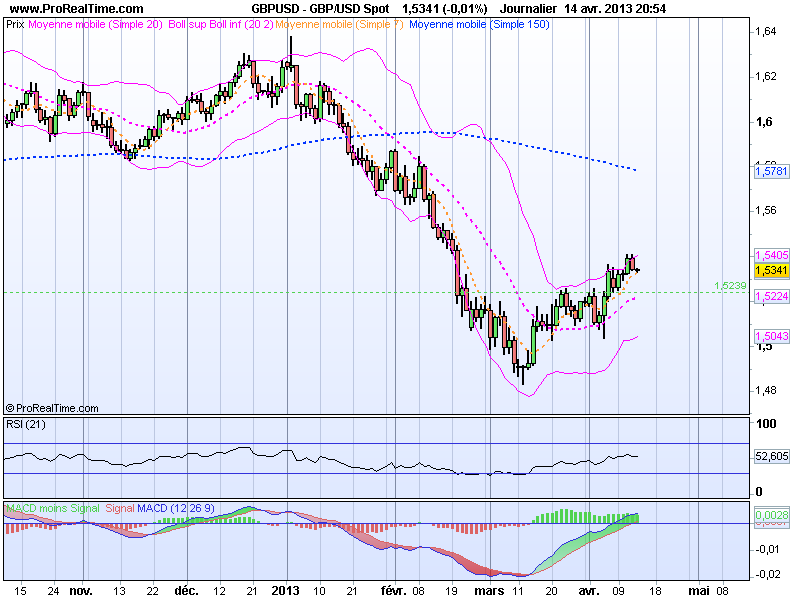The height and width of the screenshot is (600, 800).
Task: Click the déc. time axis label
Action: [186, 591]
